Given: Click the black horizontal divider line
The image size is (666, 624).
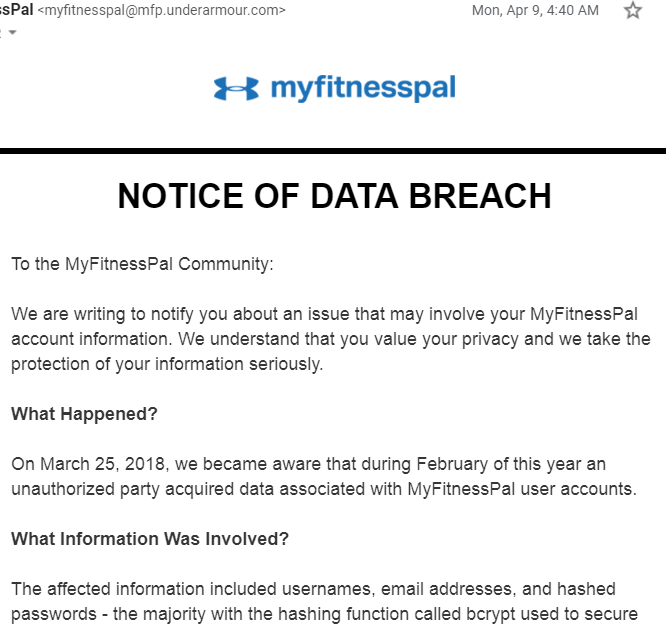Looking at the screenshot, I should pos(333,151).
